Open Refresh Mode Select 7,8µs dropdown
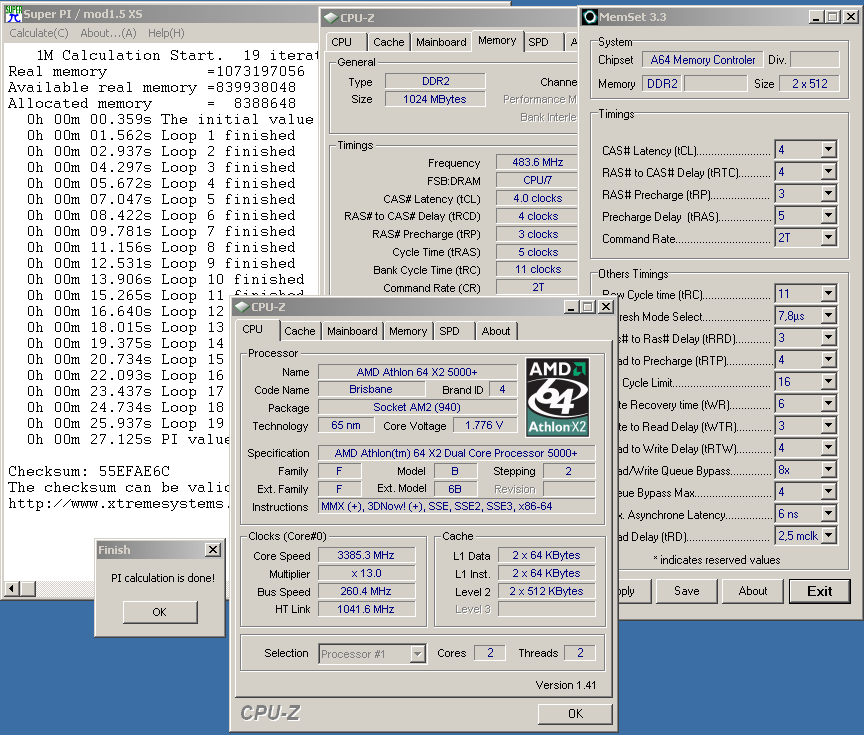This screenshot has width=864, height=735. point(828,316)
